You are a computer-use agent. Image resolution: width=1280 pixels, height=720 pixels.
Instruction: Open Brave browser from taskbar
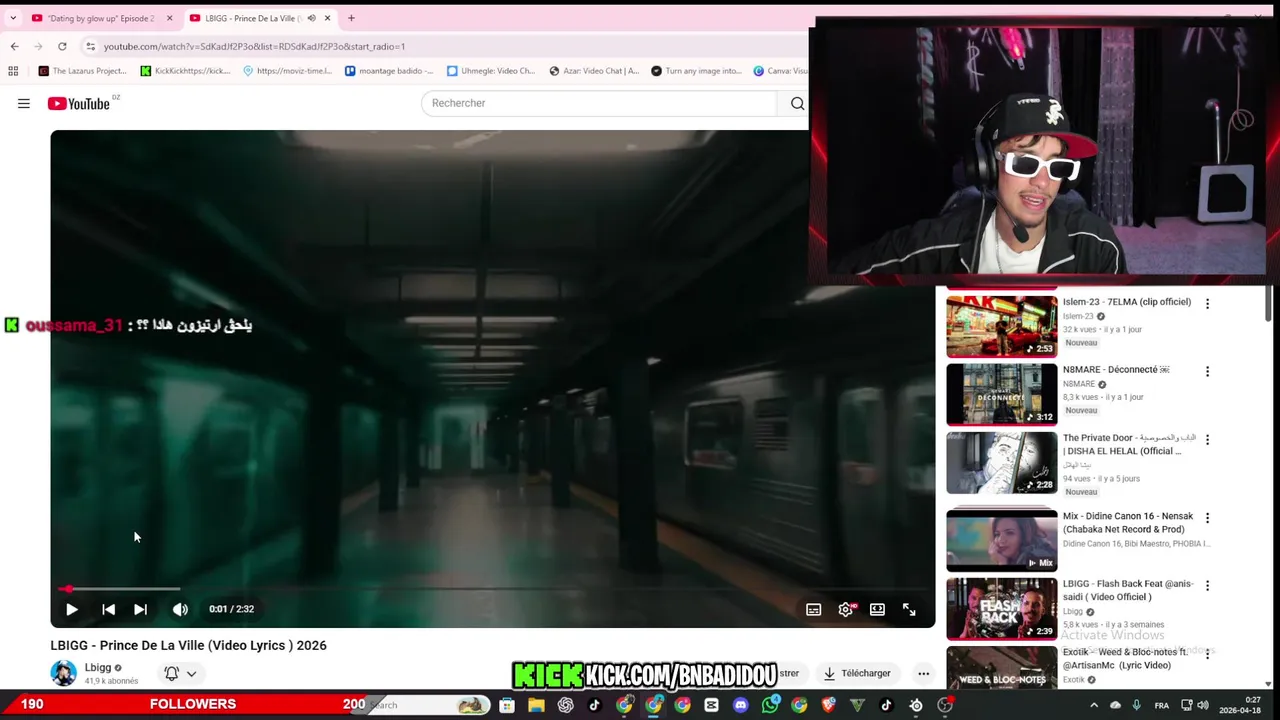[828, 705]
